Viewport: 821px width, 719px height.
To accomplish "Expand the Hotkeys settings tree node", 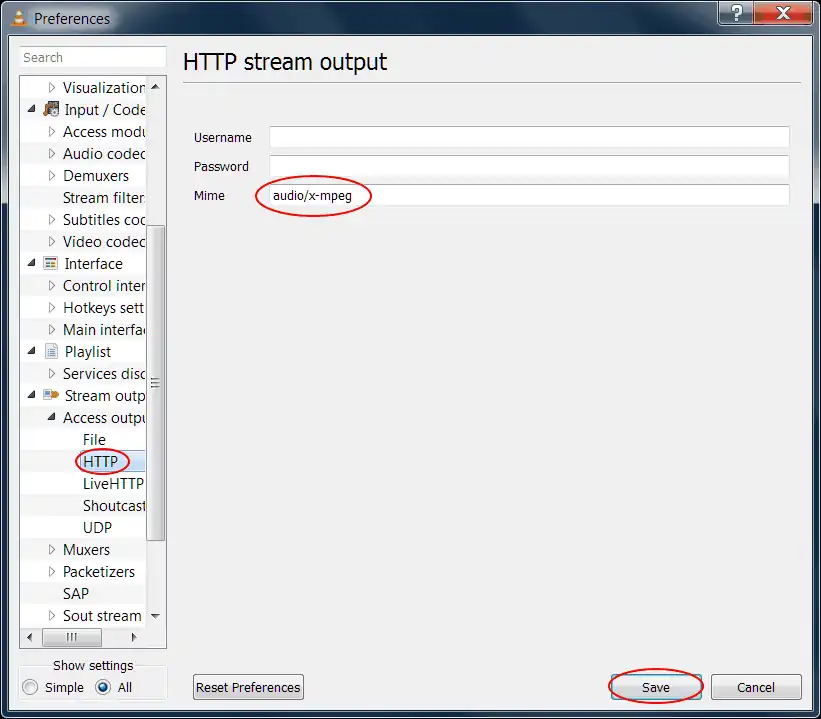I will point(52,308).
